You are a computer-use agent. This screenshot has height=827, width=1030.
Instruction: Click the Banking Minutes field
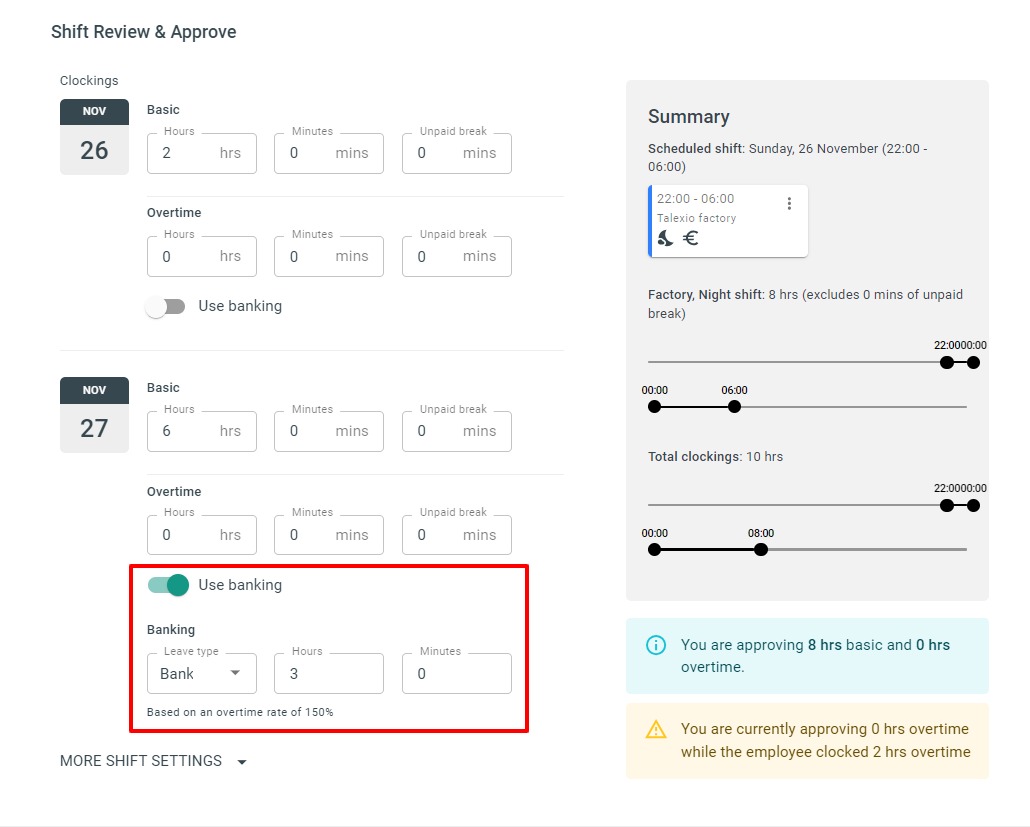pyautogui.click(x=456, y=673)
